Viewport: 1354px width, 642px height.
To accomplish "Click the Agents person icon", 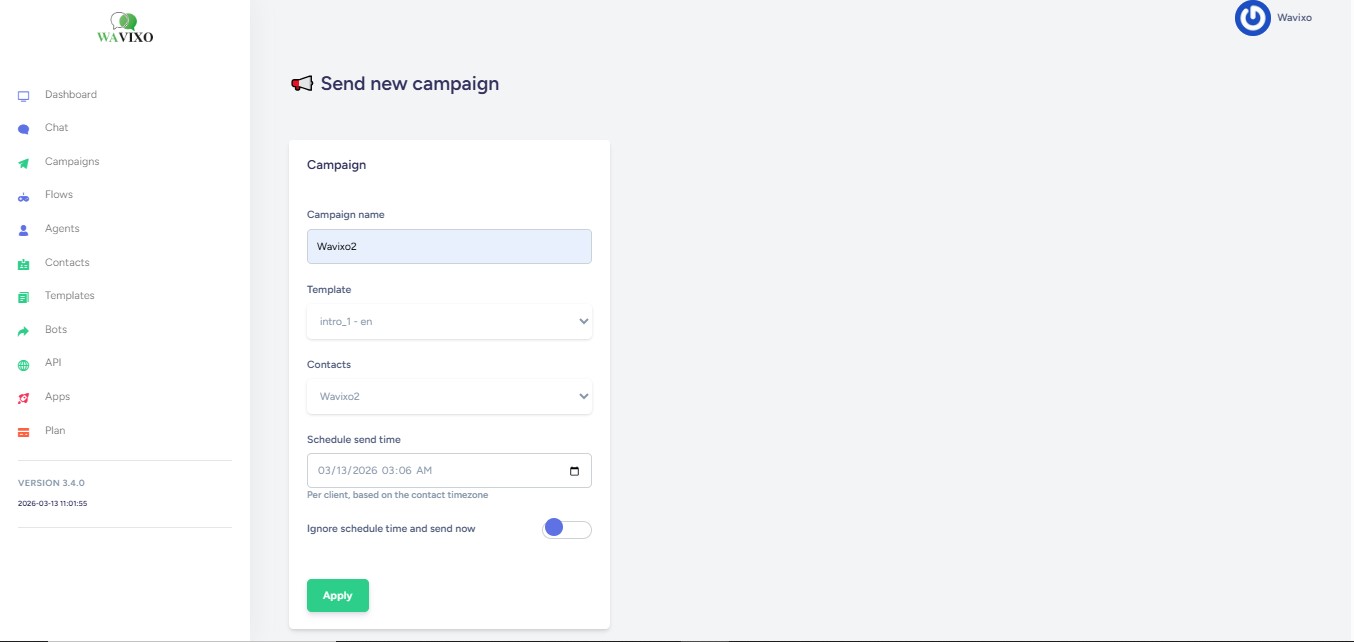I will coord(24,230).
